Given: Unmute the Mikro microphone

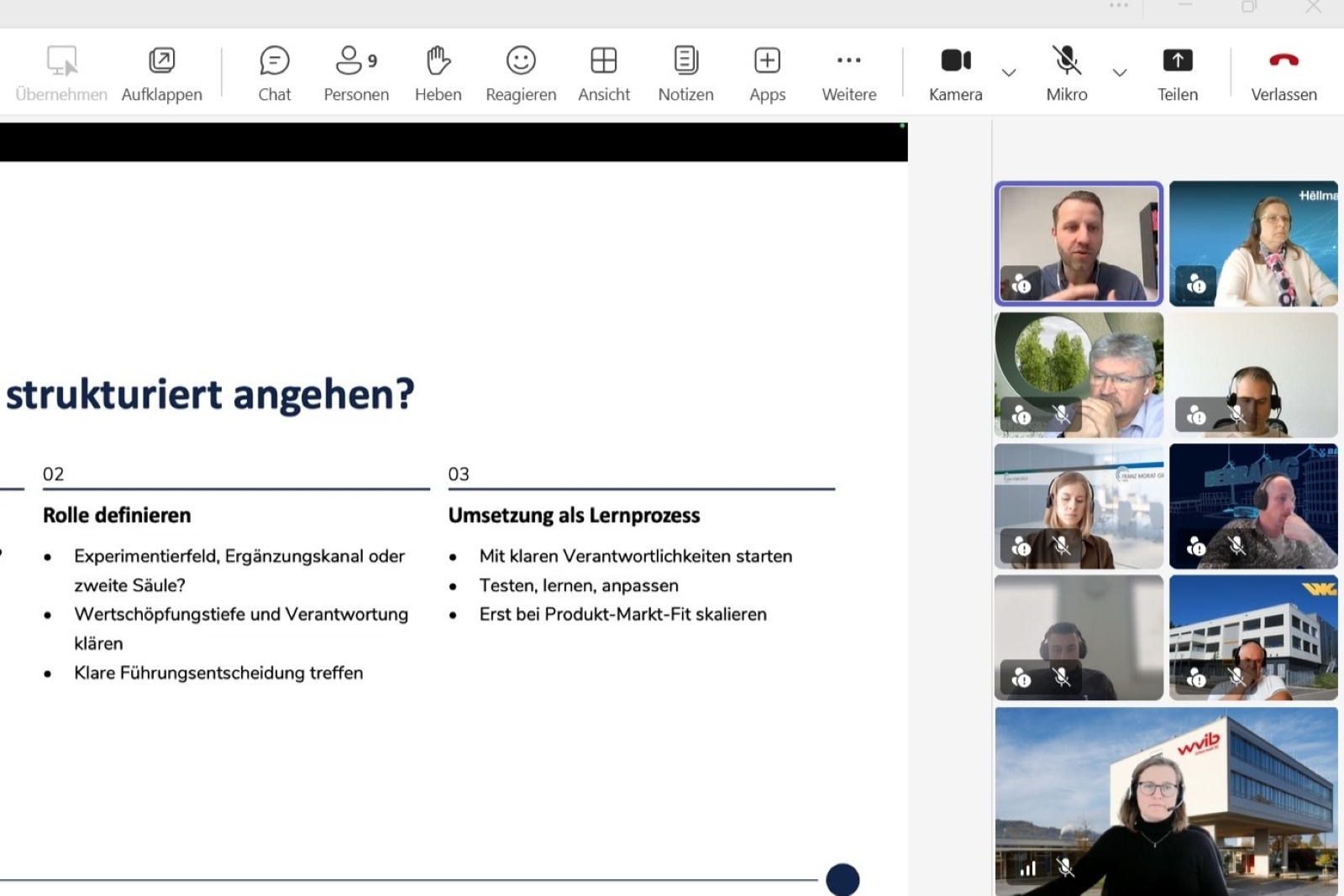Looking at the screenshot, I should (1066, 73).
